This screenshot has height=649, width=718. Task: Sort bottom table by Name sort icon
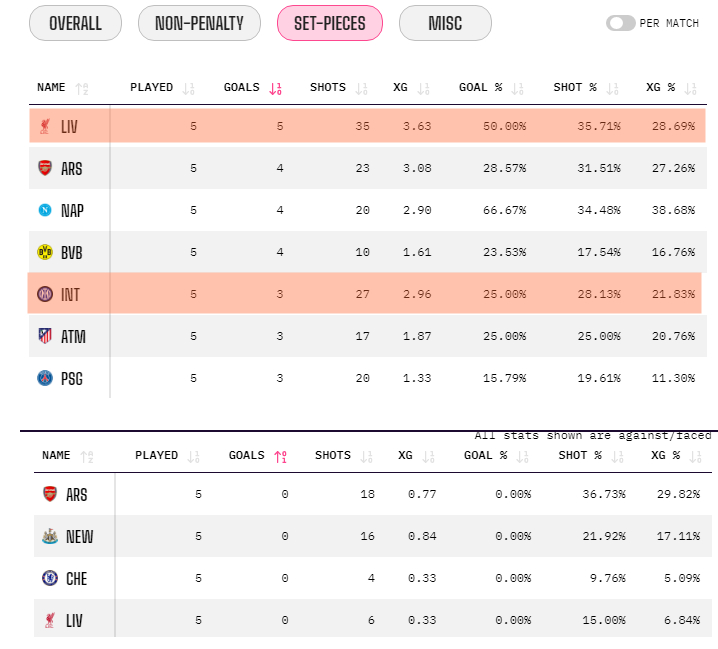(85, 456)
